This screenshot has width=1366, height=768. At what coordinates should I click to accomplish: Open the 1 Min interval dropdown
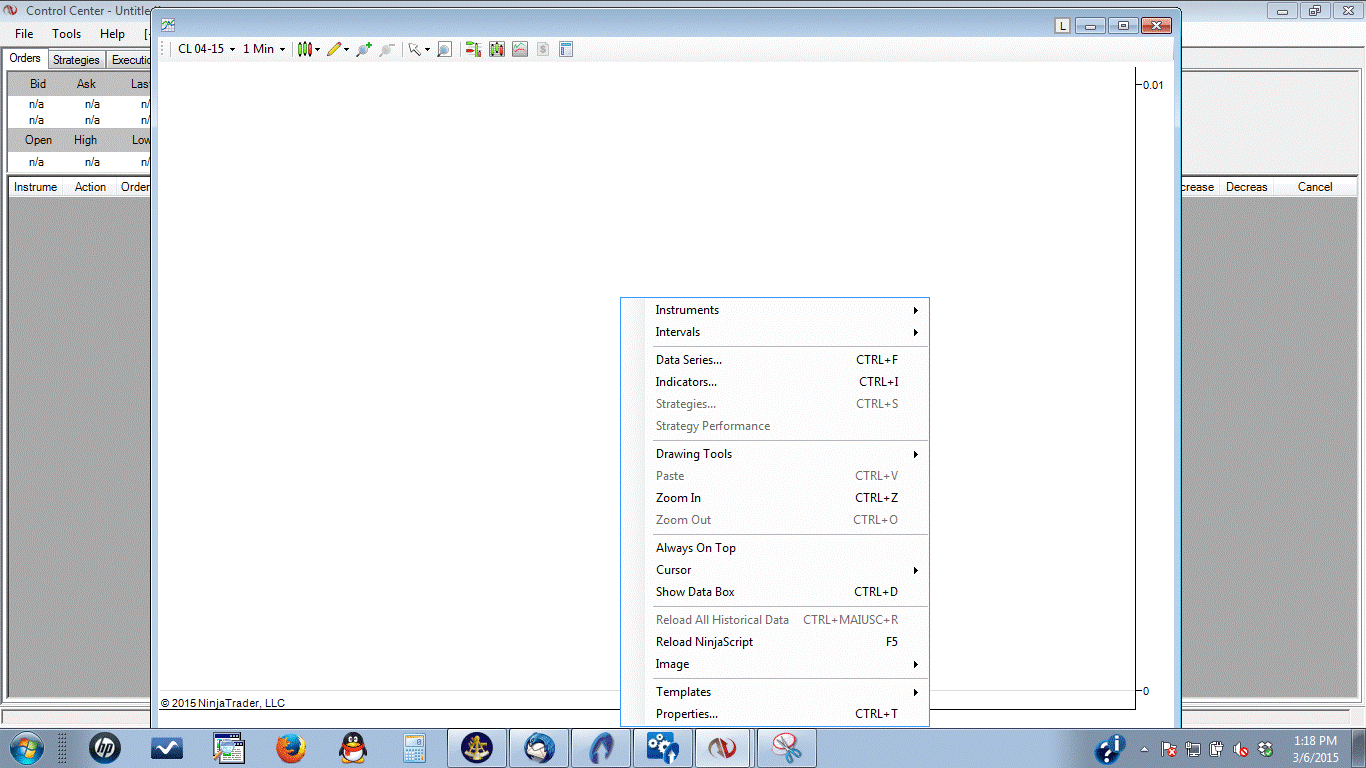point(264,49)
